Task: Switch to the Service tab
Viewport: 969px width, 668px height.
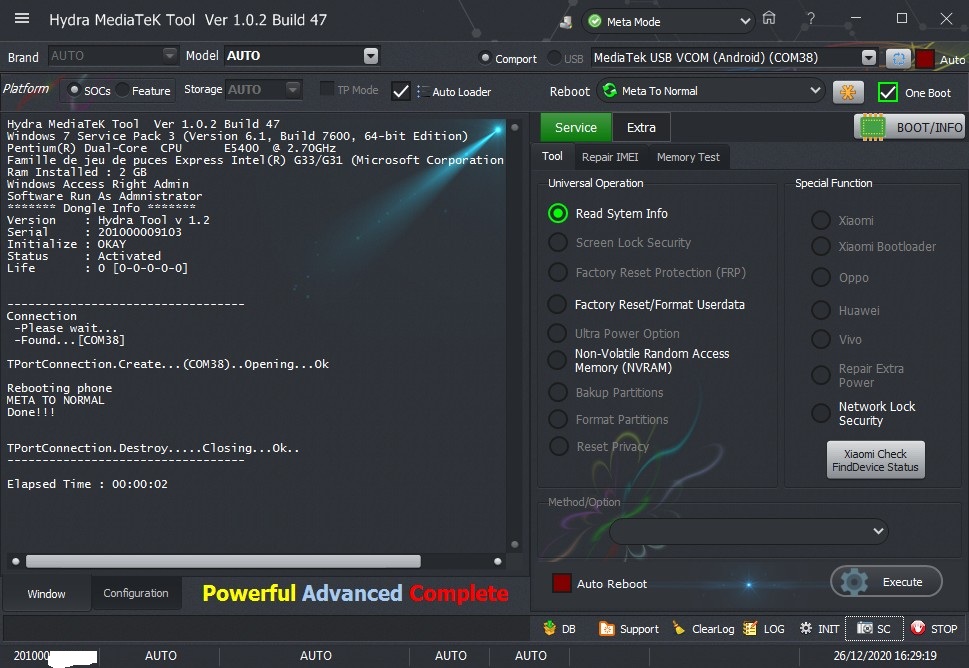Action: pos(576,127)
